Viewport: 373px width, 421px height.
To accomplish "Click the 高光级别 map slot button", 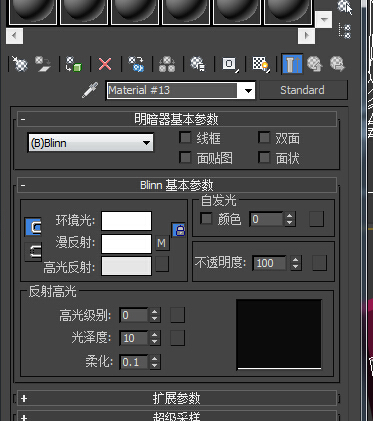I will [177, 315].
